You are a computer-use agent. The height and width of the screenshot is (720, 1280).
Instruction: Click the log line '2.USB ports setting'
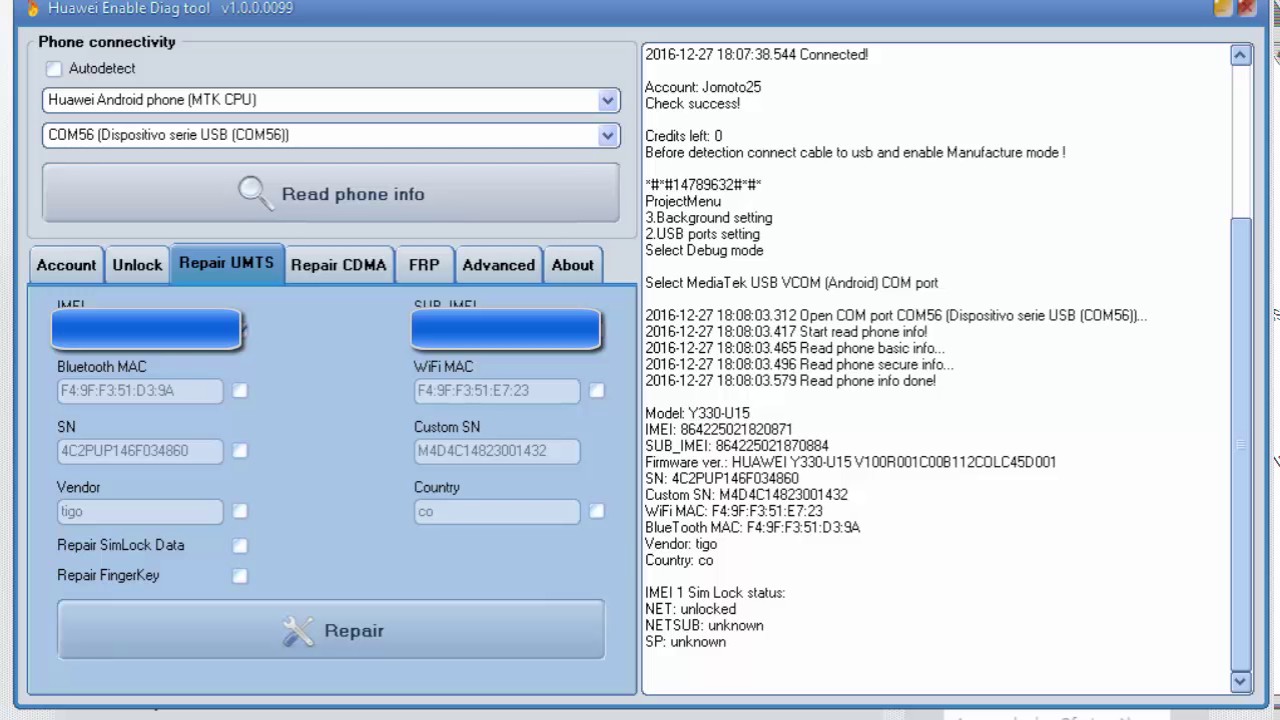pos(702,234)
